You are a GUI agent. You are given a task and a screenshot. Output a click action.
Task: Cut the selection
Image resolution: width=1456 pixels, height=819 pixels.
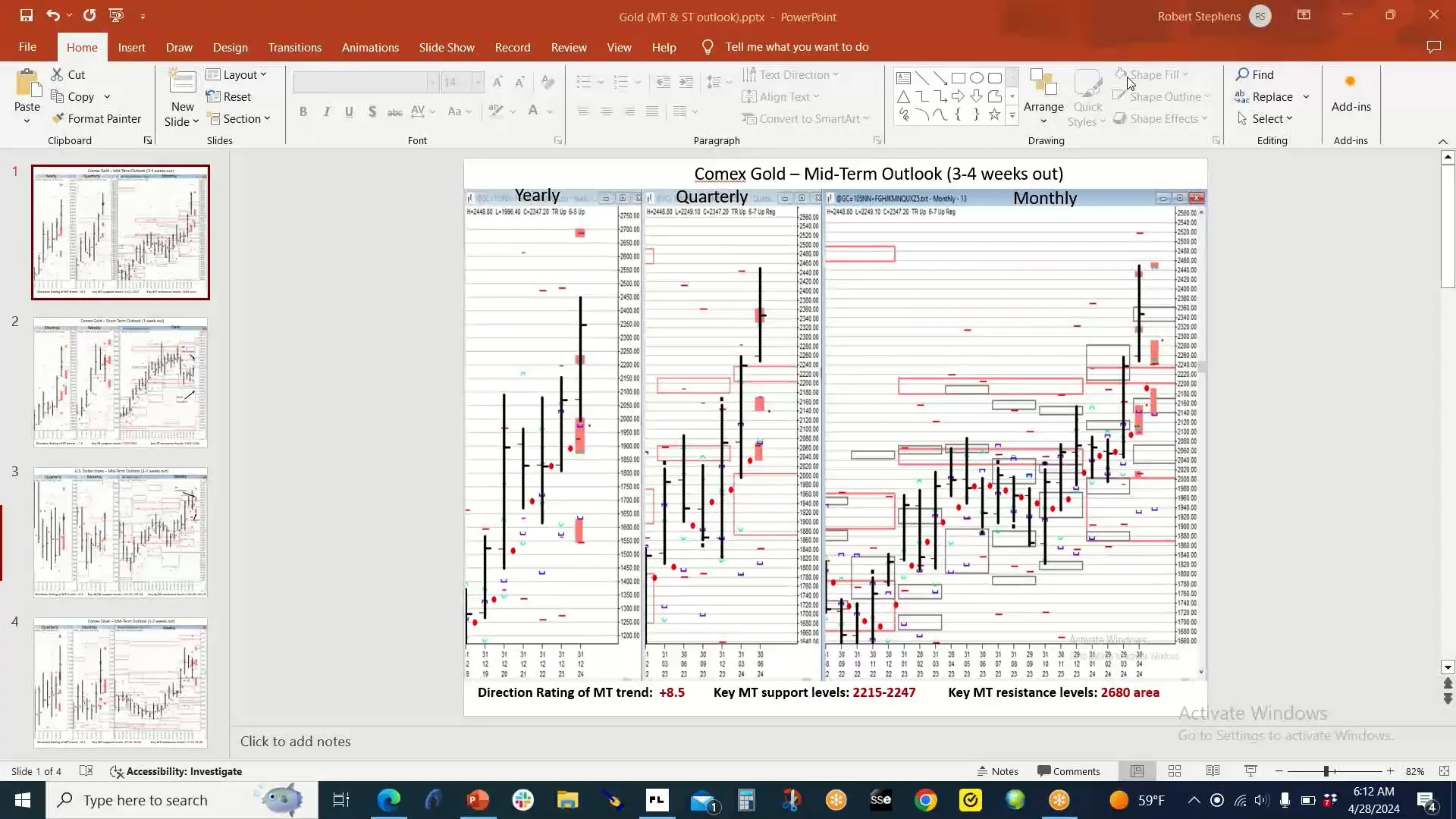(68, 74)
